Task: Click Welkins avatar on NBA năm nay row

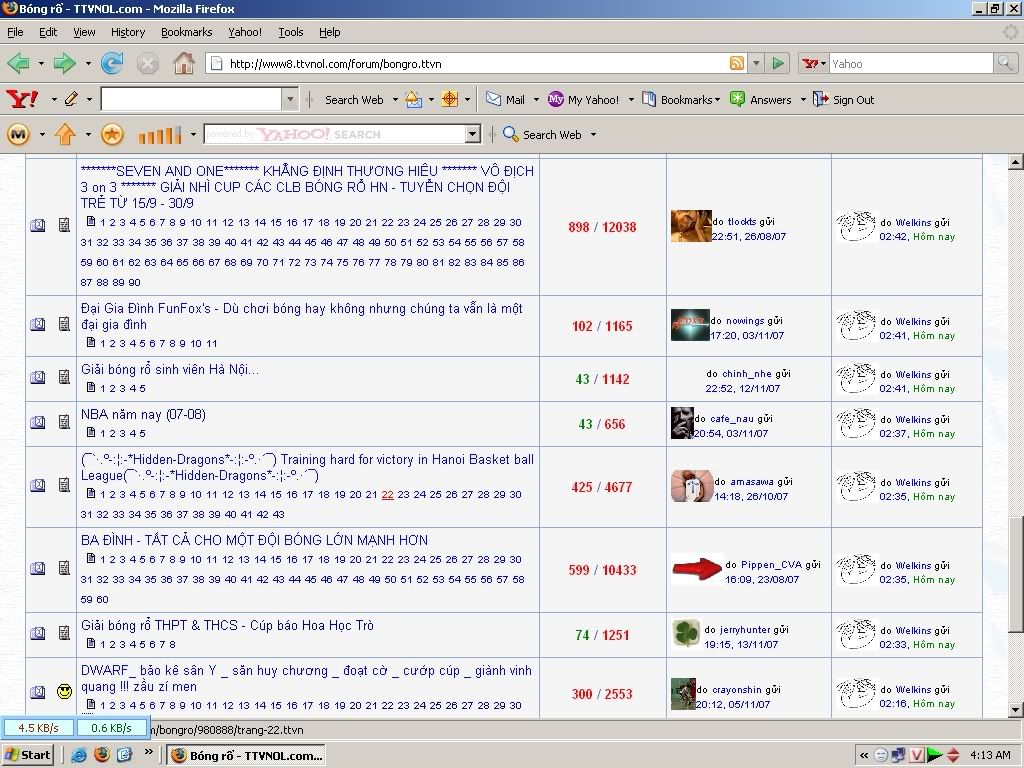Action: pyautogui.click(x=856, y=423)
